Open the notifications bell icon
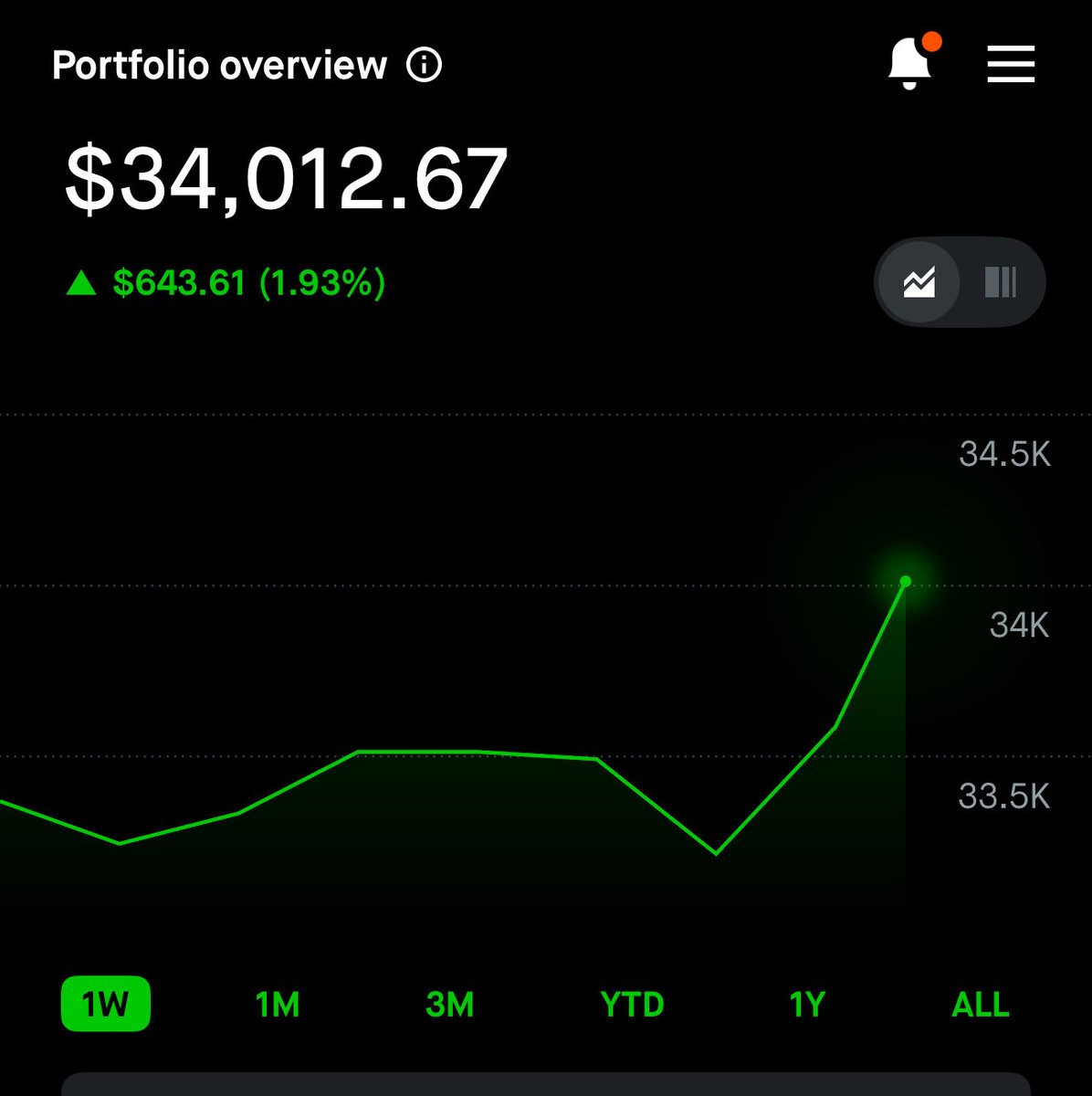 (909, 64)
